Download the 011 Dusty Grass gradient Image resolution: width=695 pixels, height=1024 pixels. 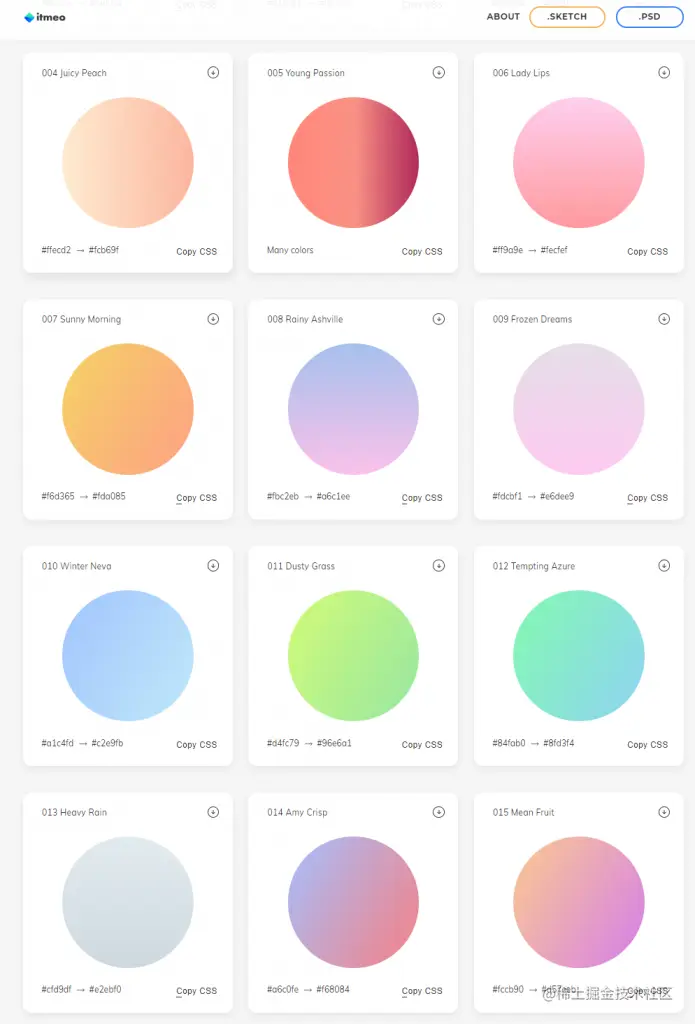tap(439, 566)
